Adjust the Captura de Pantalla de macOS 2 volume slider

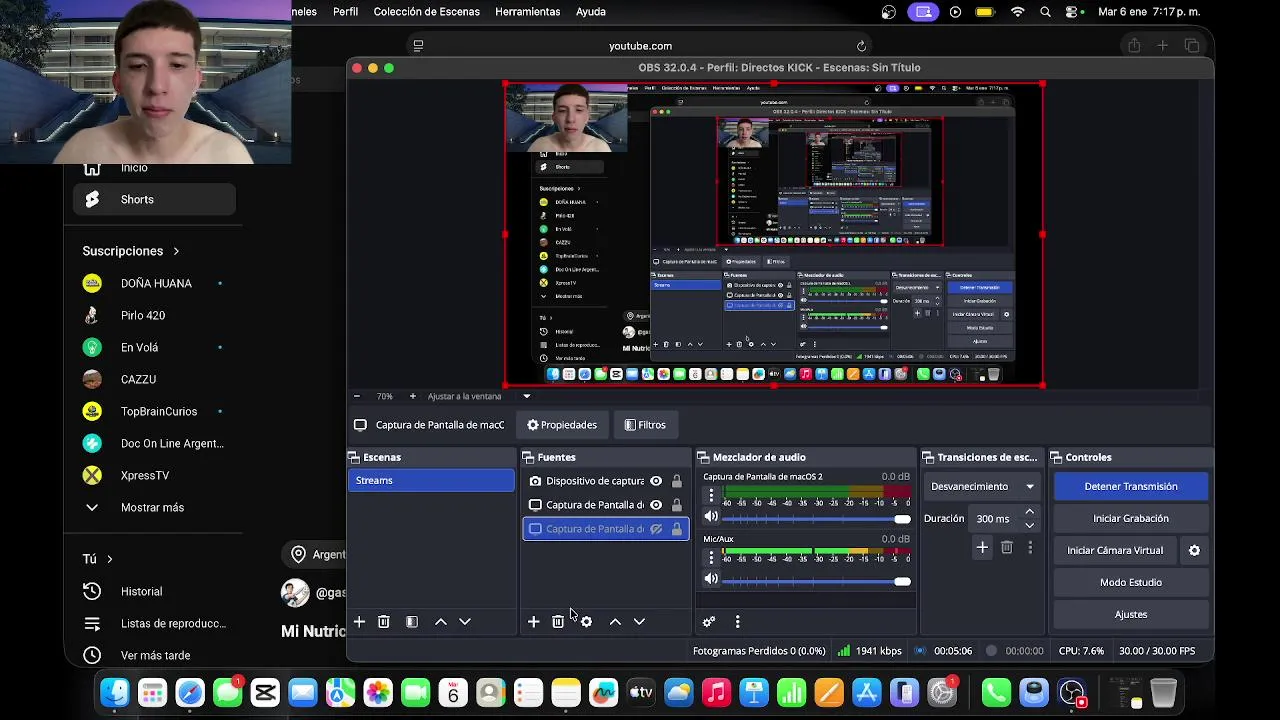click(816, 518)
